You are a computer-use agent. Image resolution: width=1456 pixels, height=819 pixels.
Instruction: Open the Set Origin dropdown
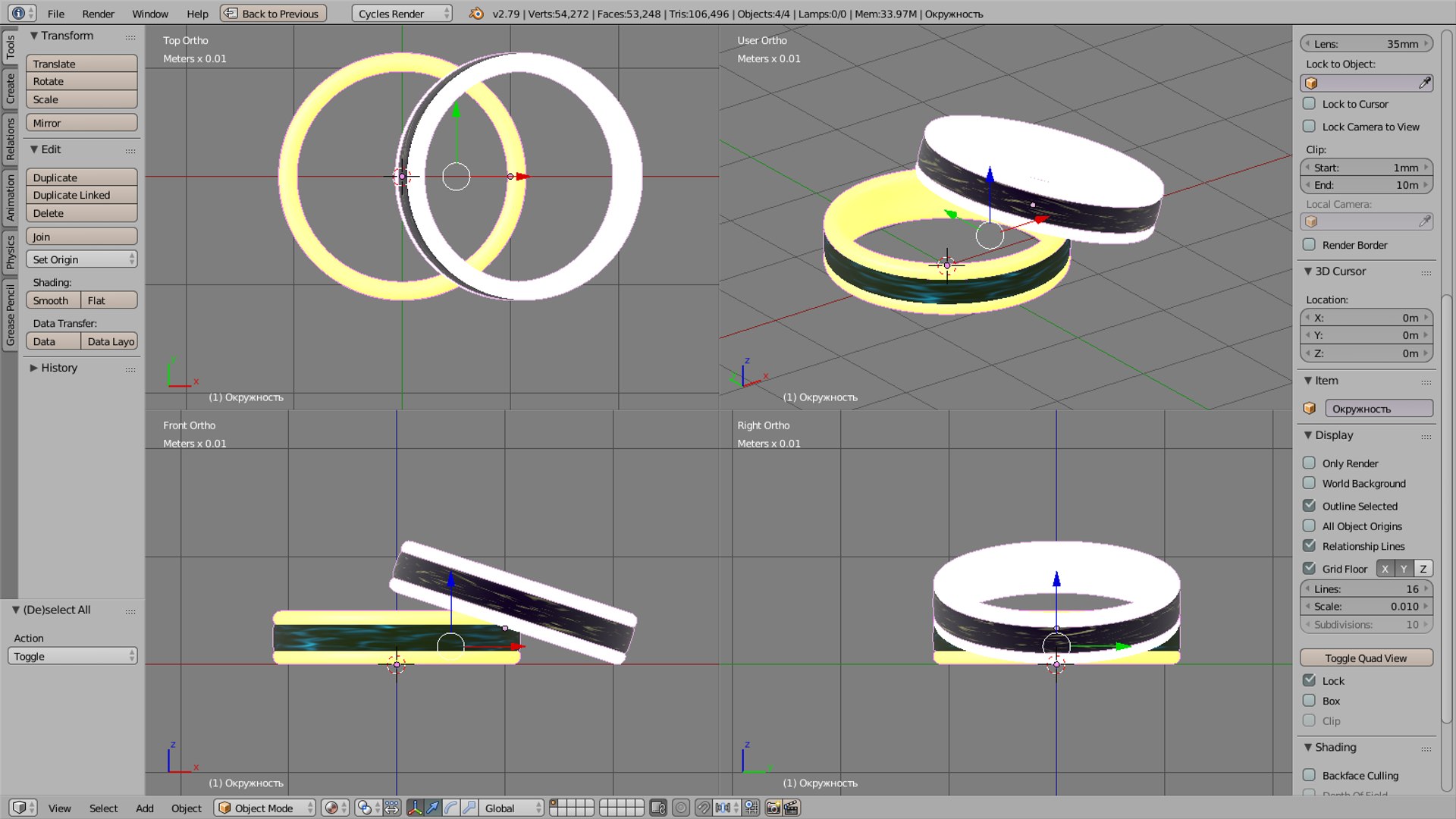tap(82, 259)
